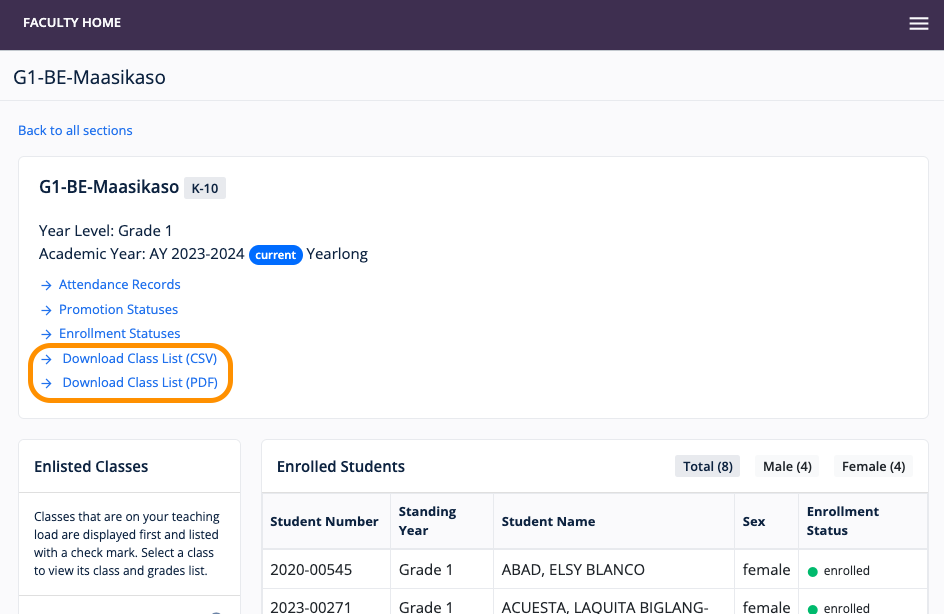
Task: Return via Back to all sections link
Action: tap(75, 130)
